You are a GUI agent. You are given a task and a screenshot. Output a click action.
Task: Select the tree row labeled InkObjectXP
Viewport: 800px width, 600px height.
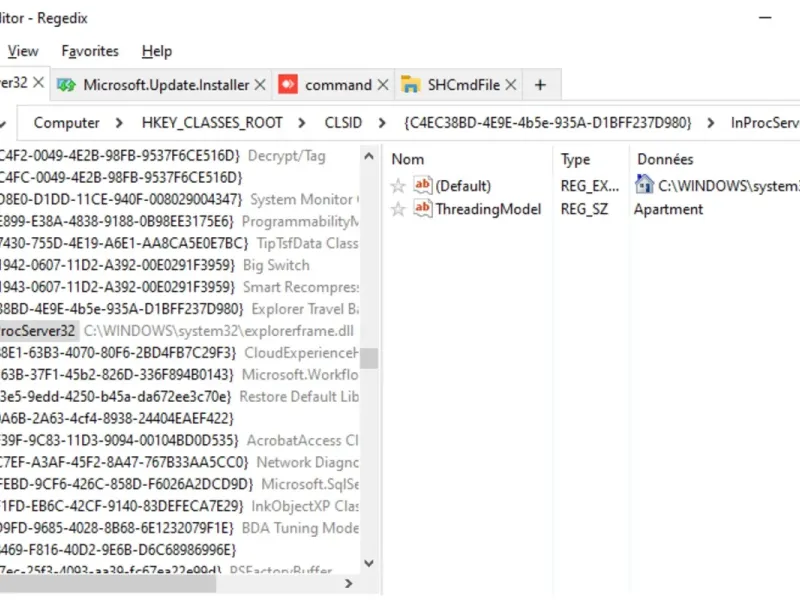coord(179,507)
